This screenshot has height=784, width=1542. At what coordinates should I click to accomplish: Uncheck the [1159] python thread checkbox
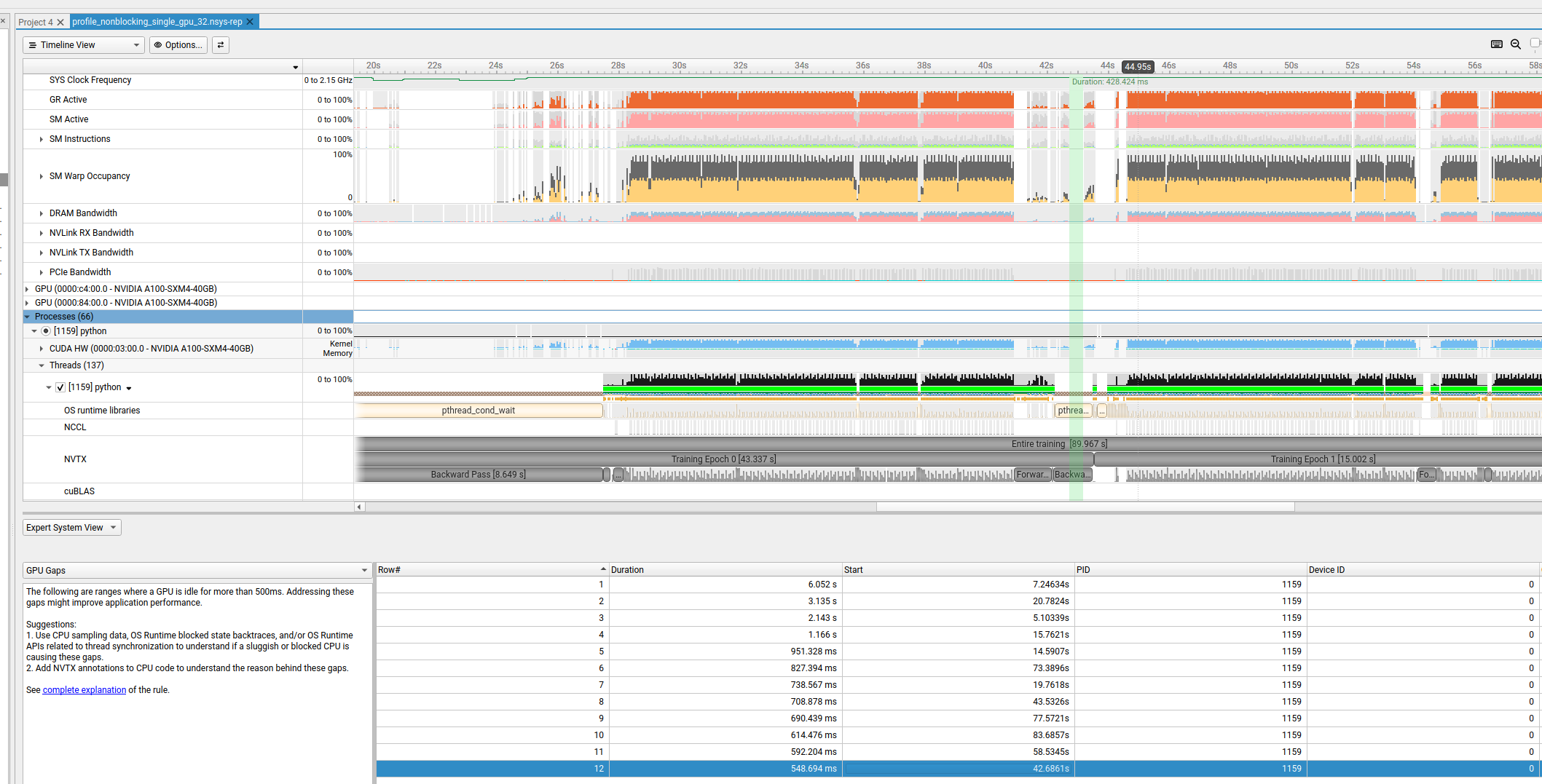60,387
